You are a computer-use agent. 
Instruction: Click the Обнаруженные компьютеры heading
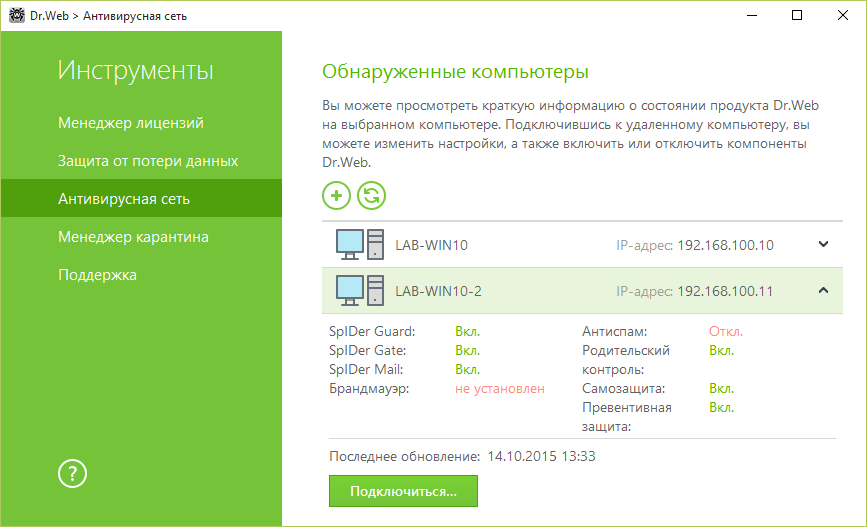[455, 71]
